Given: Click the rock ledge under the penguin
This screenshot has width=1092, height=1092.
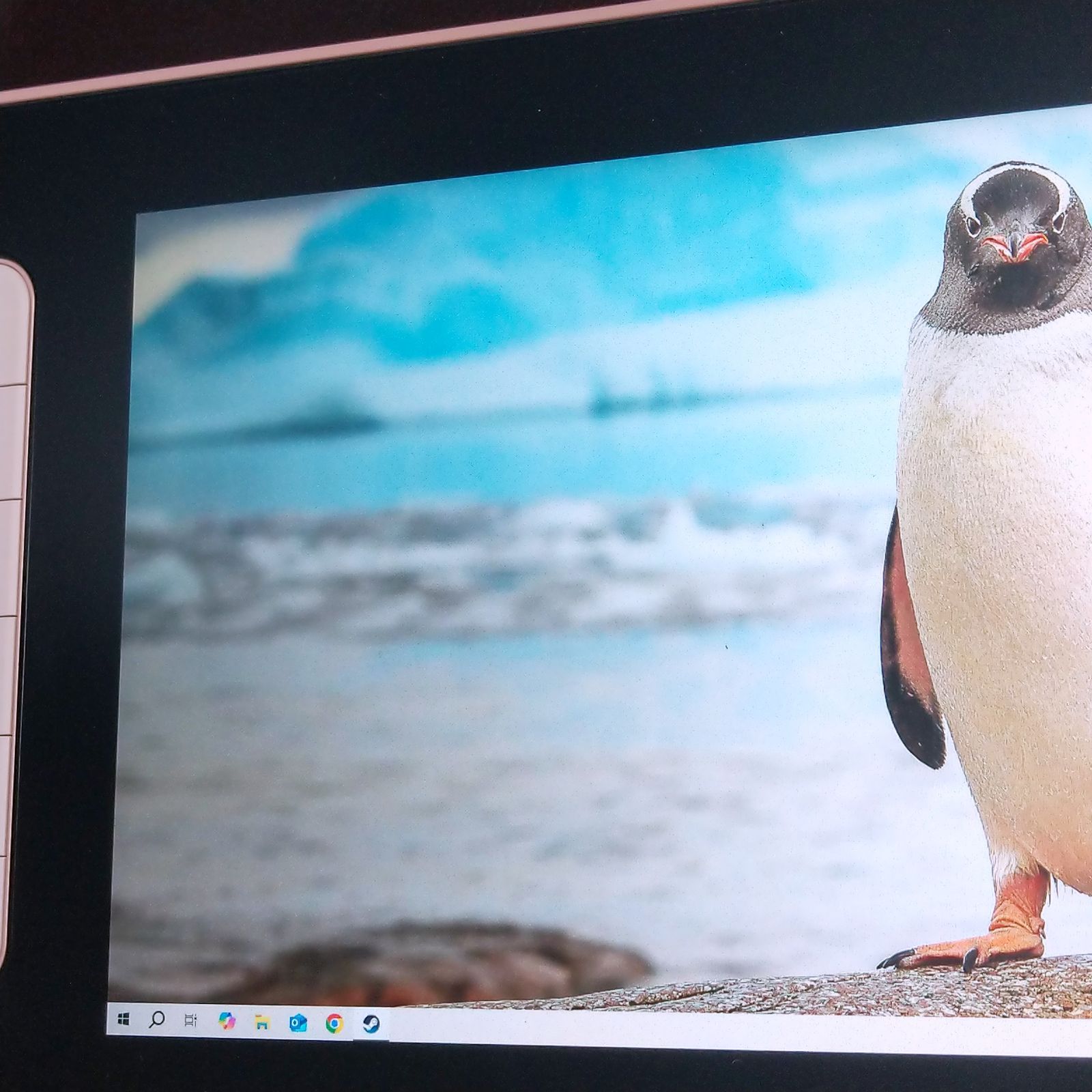Looking at the screenshot, I should [x=887, y=990].
